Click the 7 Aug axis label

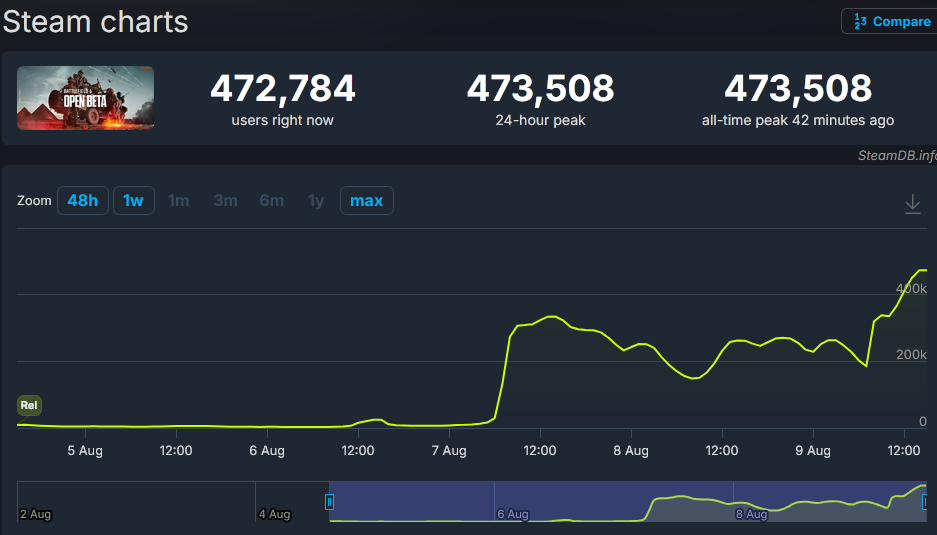[x=449, y=451]
